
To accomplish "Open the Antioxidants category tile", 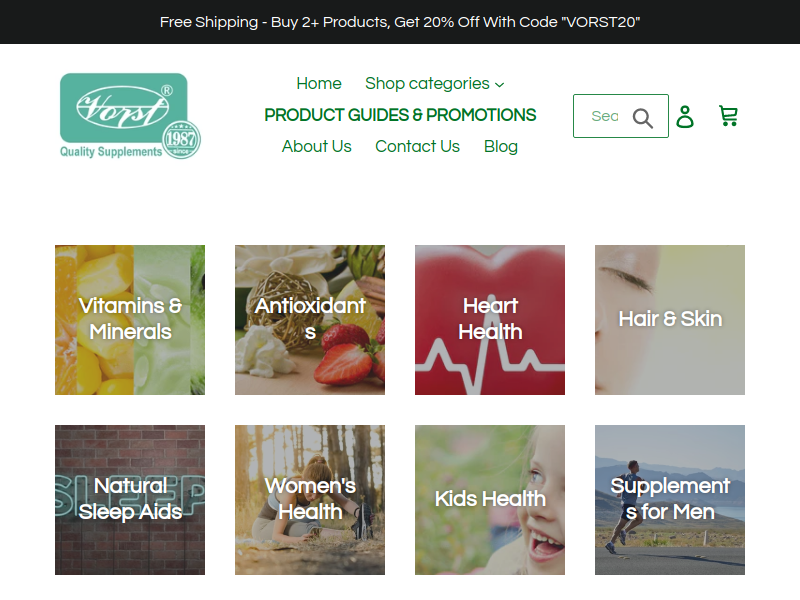I will (x=310, y=320).
